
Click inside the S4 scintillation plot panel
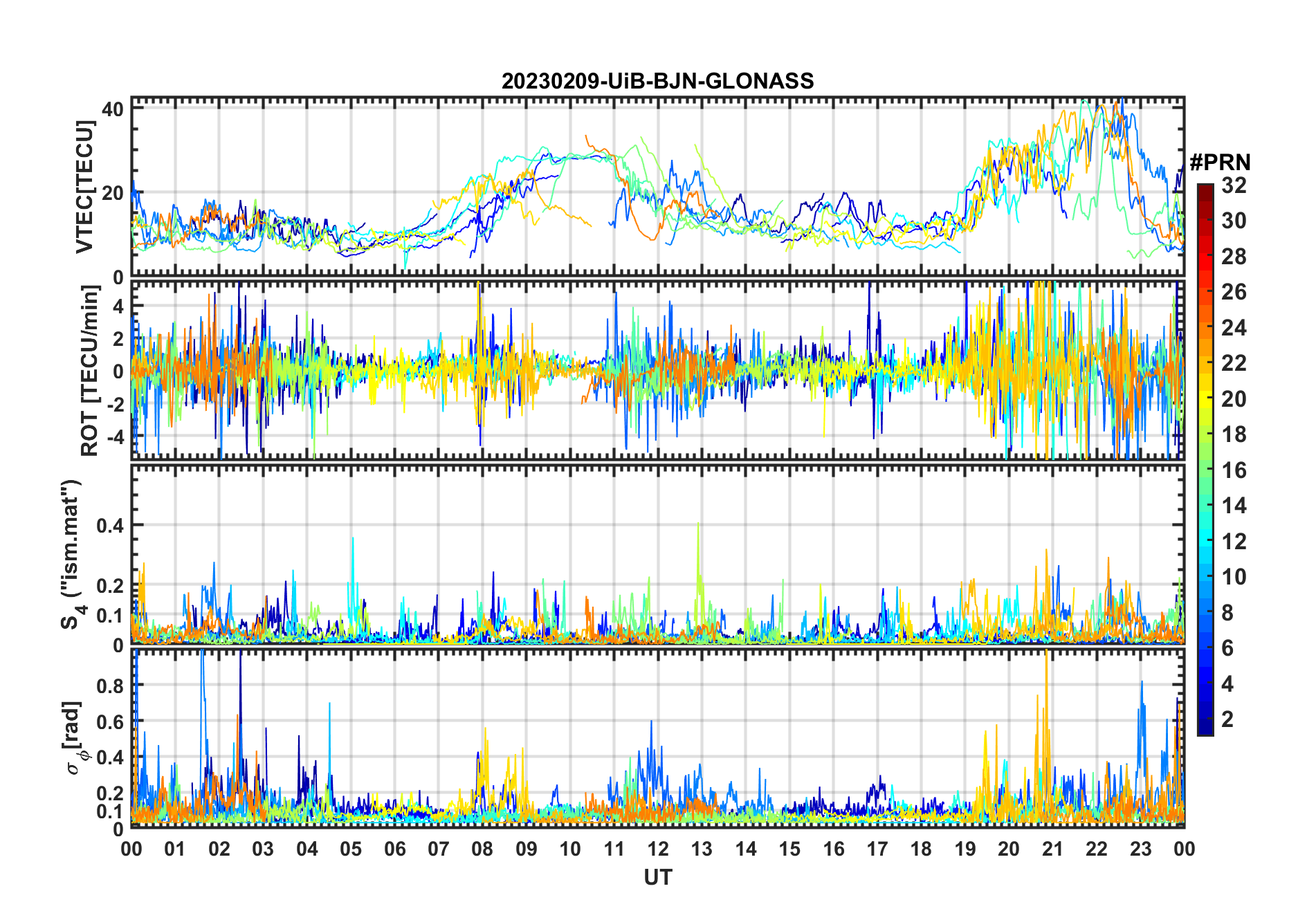point(658,555)
